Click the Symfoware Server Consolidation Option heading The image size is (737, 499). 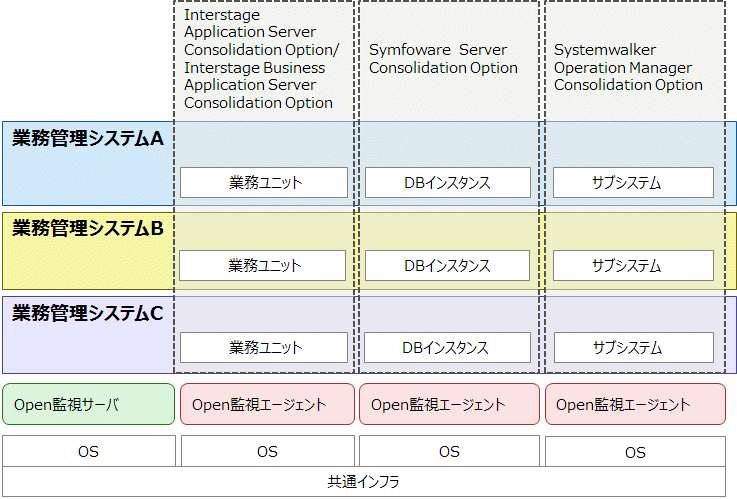point(443,59)
